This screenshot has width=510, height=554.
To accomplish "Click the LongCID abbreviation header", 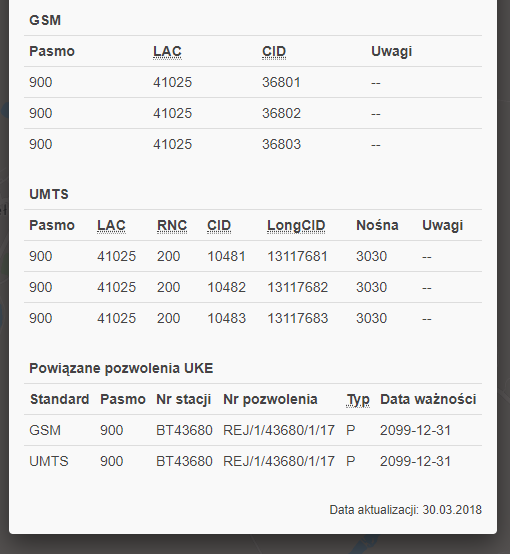I will point(296,225).
